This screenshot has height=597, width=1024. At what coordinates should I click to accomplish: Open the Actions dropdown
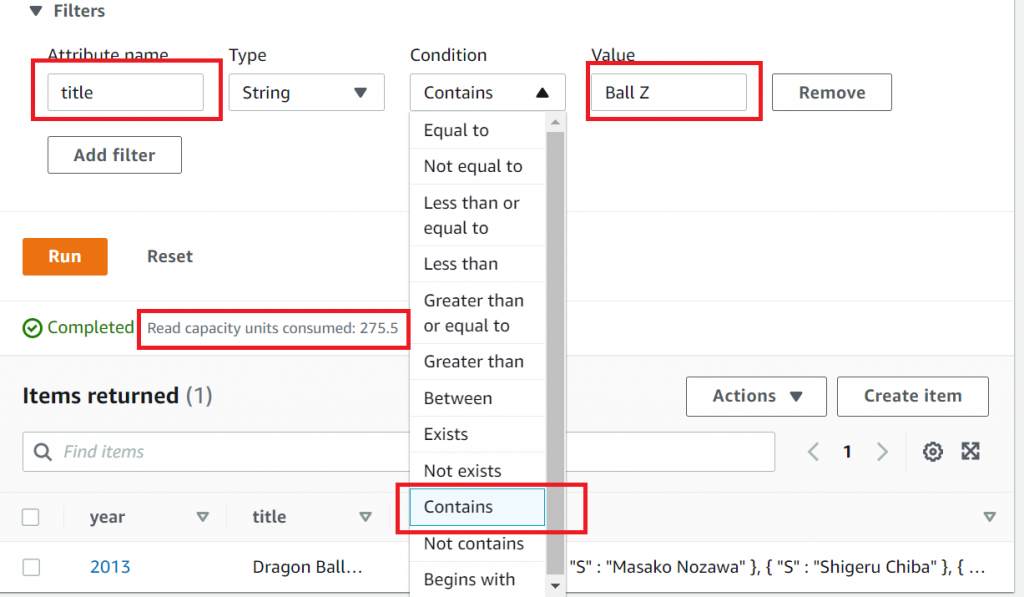pos(756,396)
